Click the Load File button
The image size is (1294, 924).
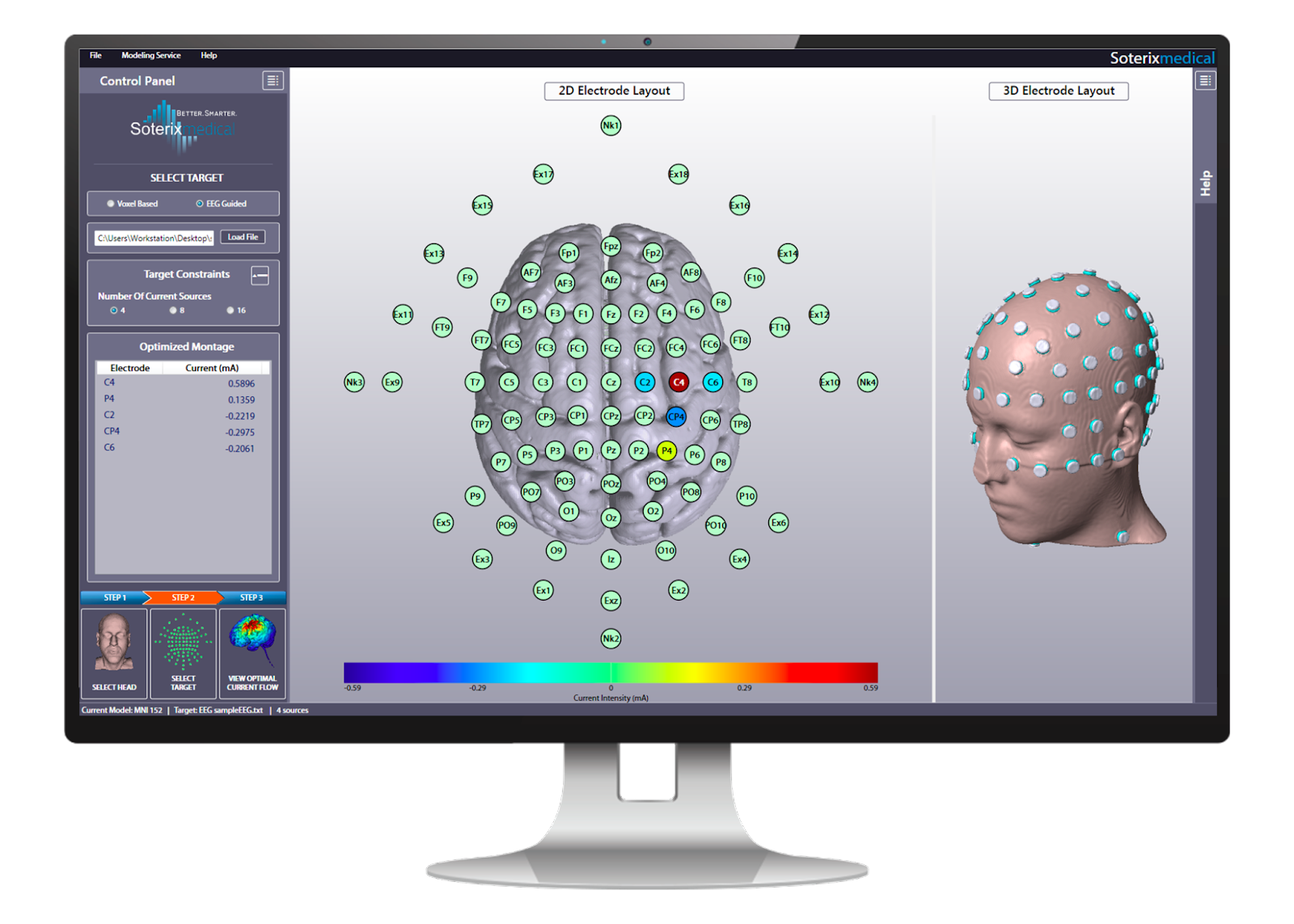243,237
